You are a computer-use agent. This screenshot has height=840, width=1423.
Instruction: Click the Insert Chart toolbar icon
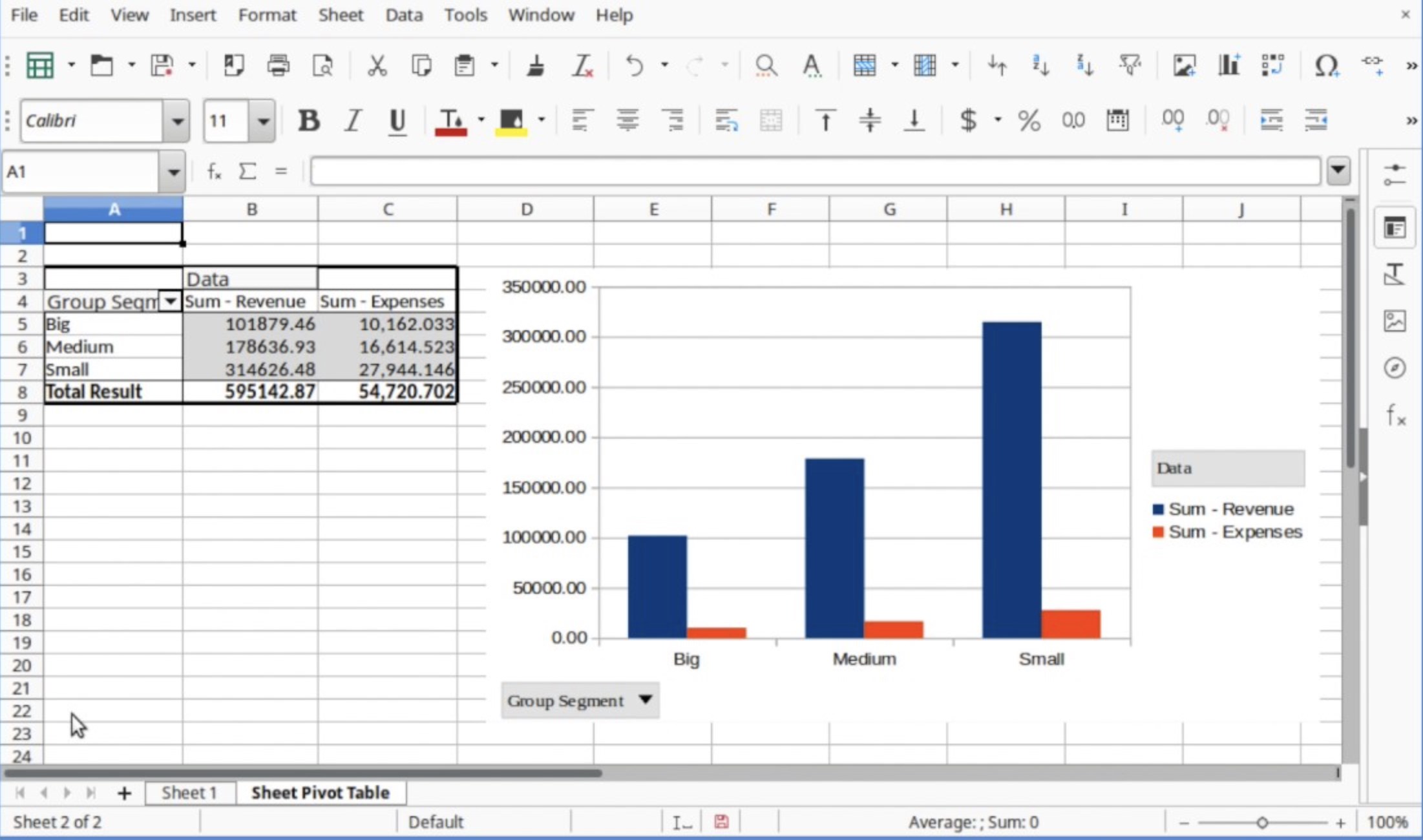point(1228,65)
